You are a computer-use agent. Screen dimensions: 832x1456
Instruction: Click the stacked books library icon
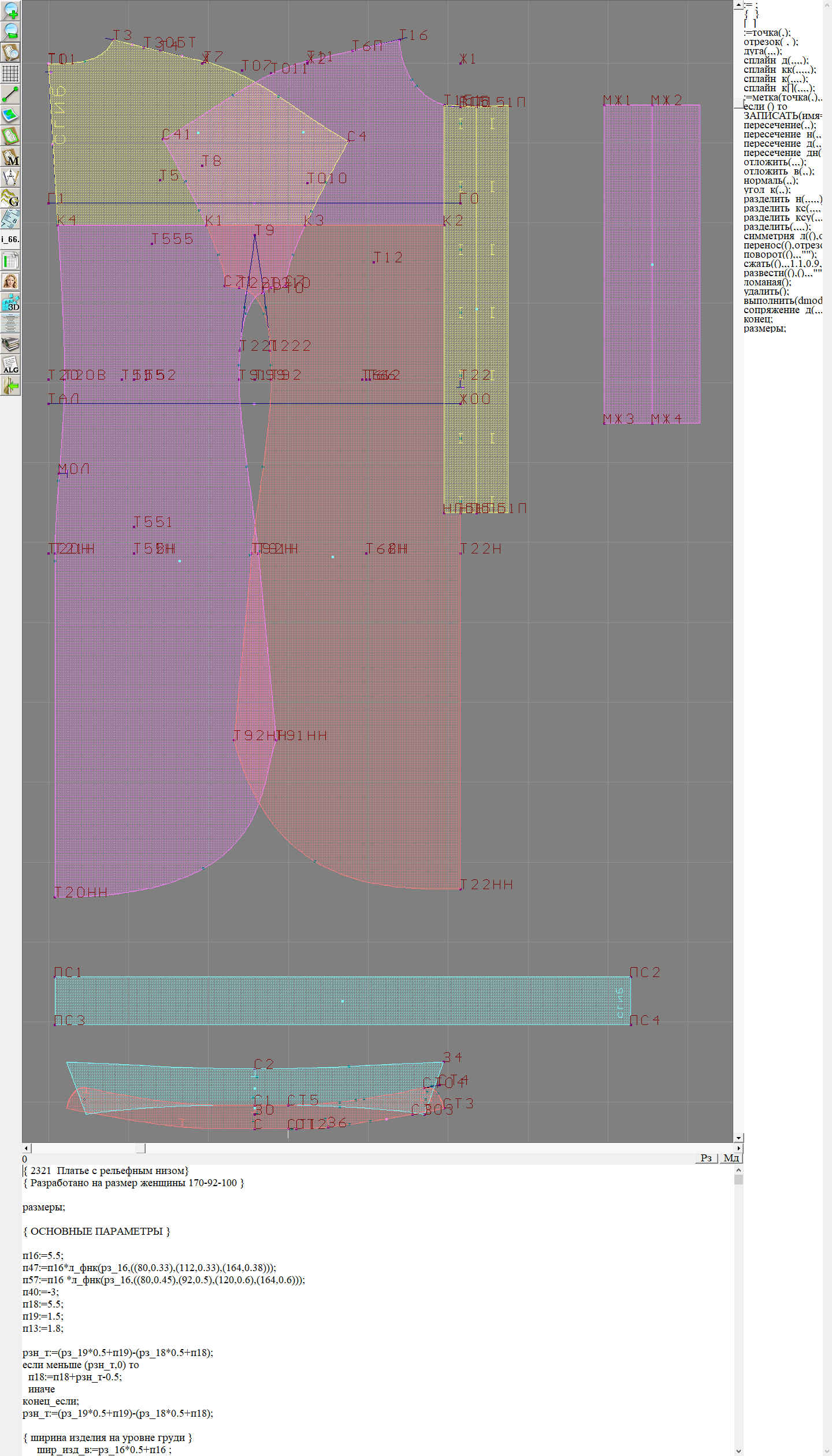pos(10,344)
